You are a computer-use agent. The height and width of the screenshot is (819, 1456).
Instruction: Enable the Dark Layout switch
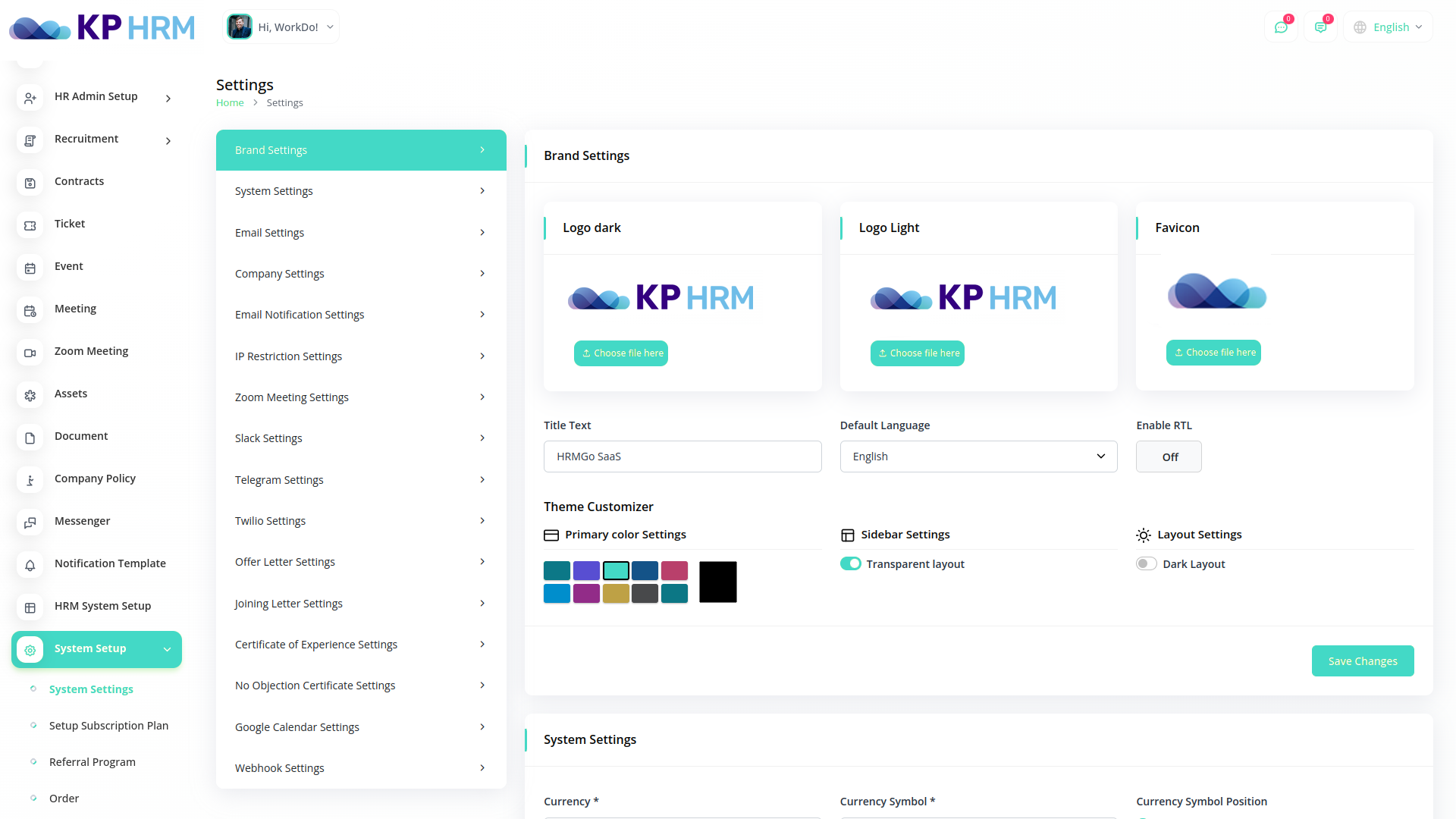(1147, 563)
